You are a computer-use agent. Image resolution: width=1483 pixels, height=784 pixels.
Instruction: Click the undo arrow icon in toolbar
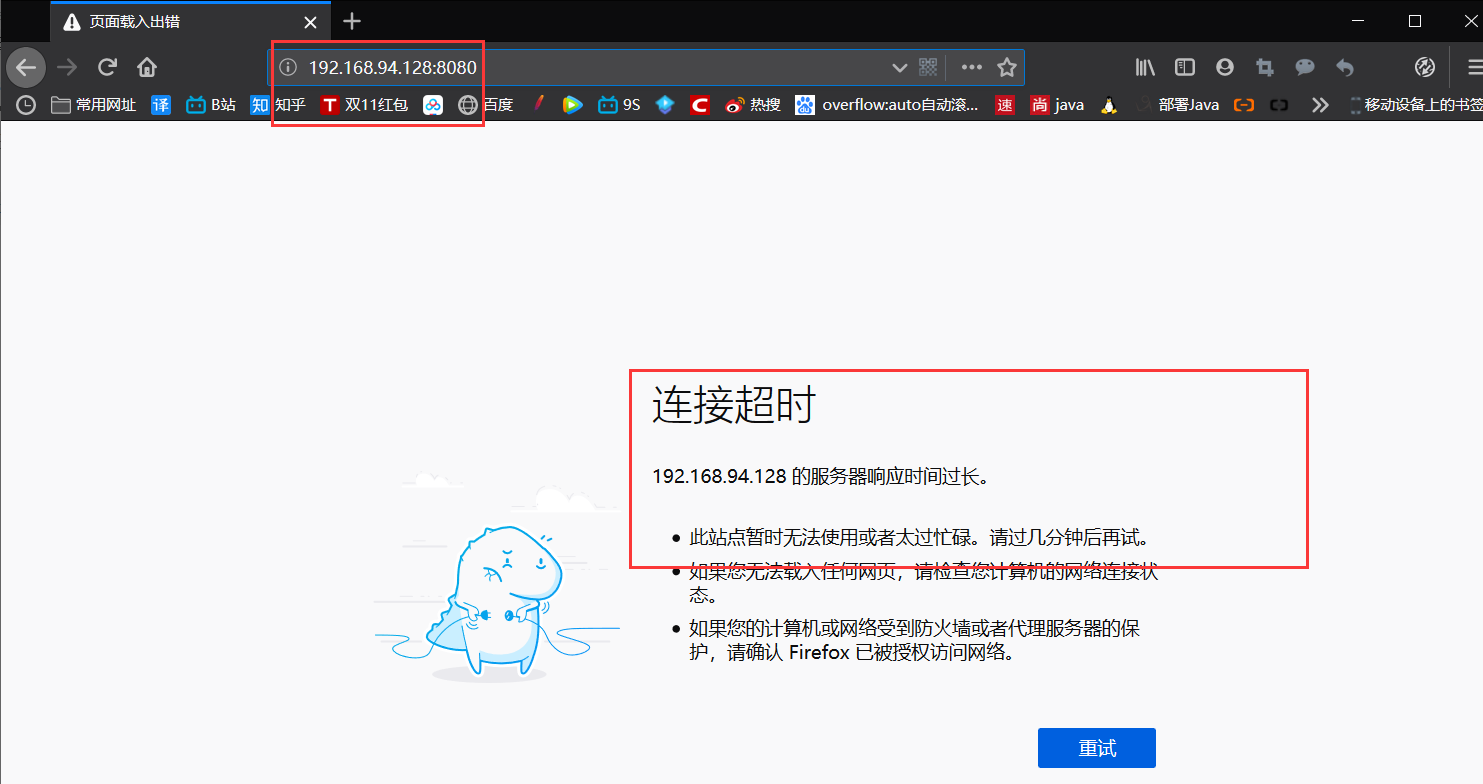click(x=1344, y=67)
